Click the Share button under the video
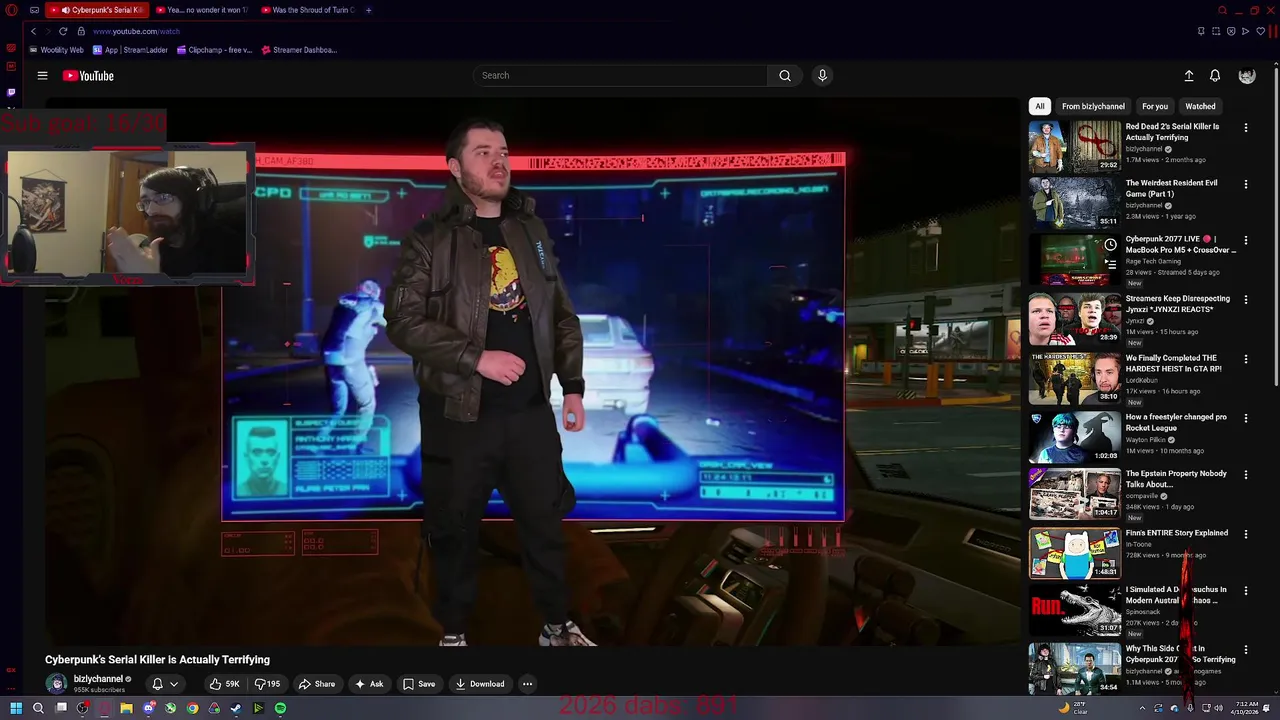Screen dimensions: 1280x720 pyautogui.click(x=316, y=684)
